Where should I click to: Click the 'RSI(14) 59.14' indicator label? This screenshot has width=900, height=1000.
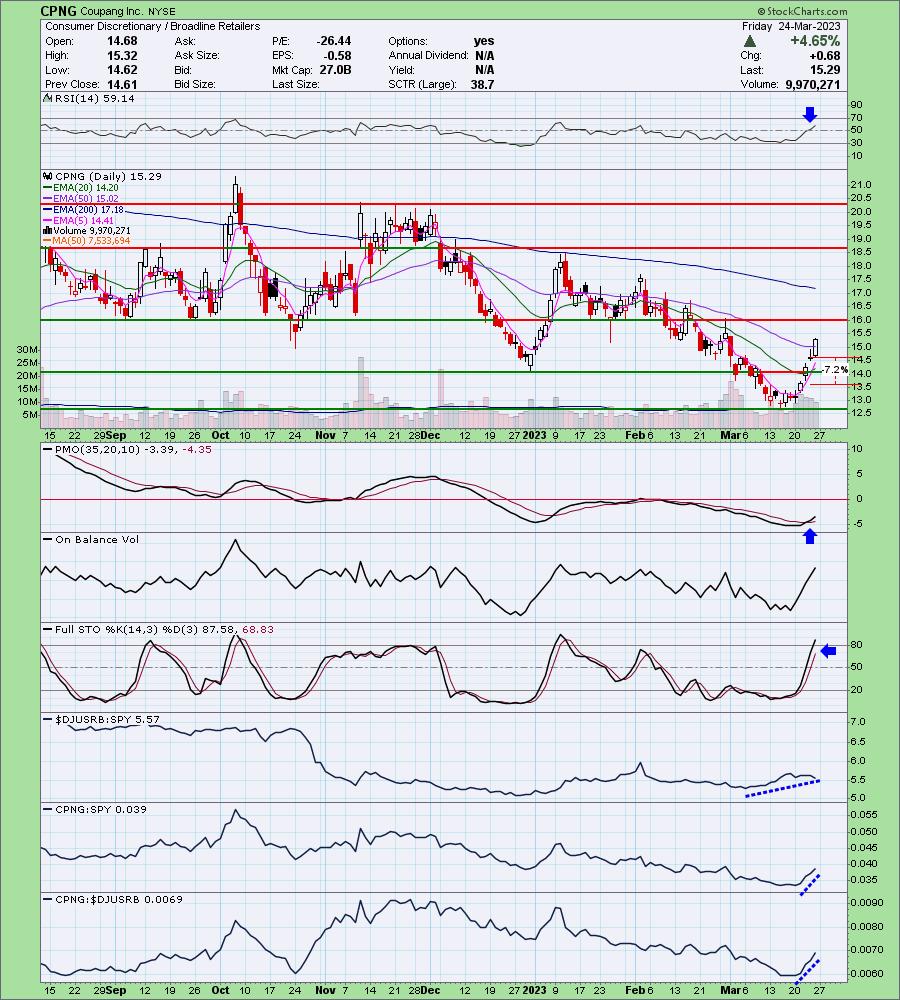pyautogui.click(x=94, y=98)
